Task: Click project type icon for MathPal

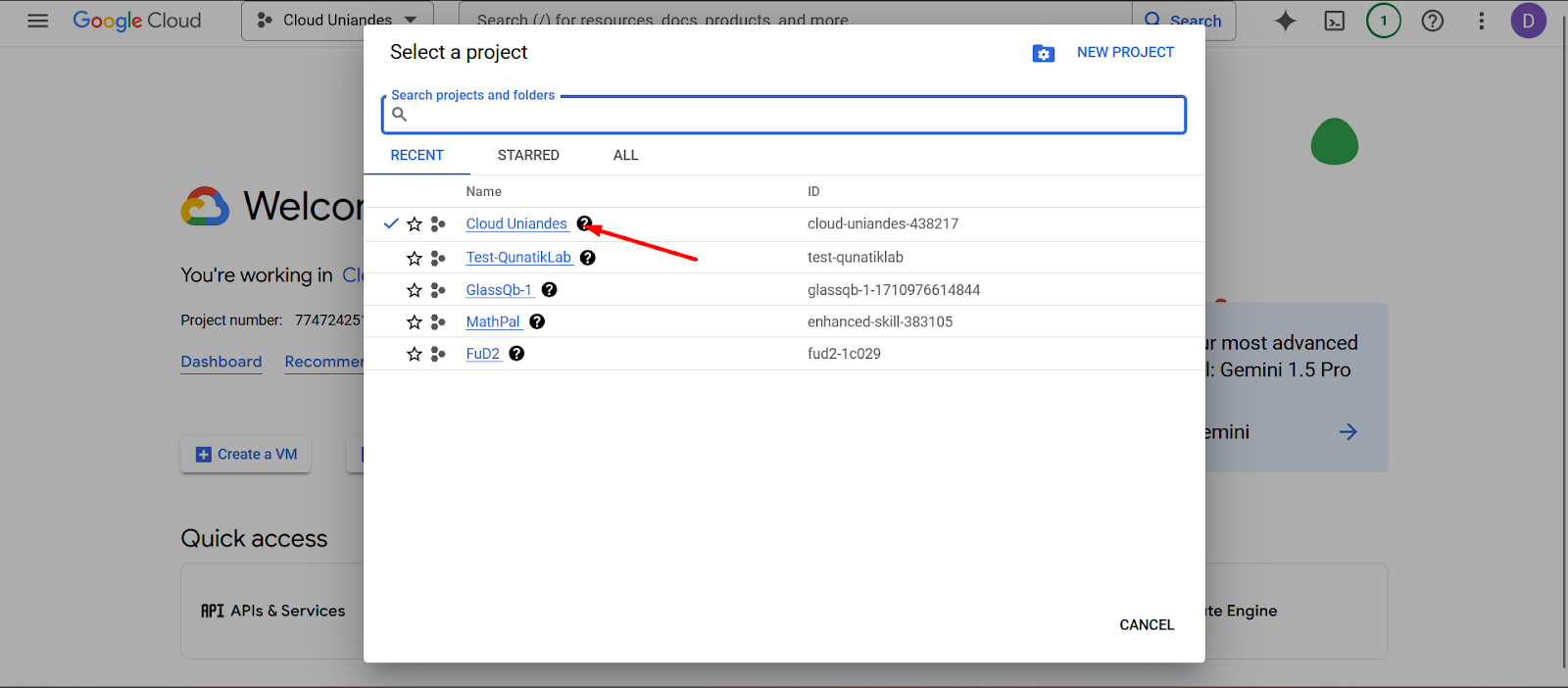Action: coord(438,321)
